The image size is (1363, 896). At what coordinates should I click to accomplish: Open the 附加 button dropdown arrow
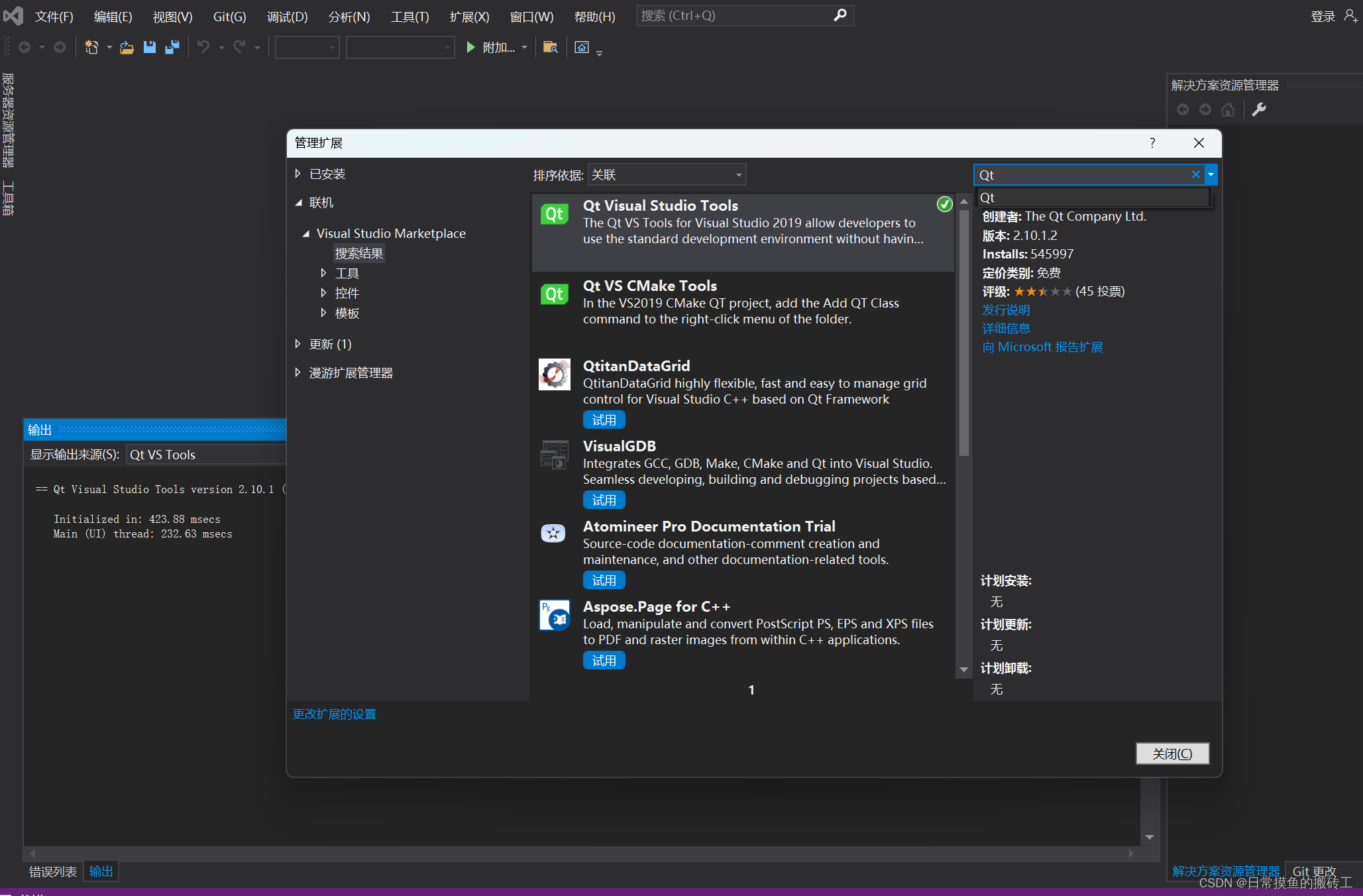tap(524, 47)
